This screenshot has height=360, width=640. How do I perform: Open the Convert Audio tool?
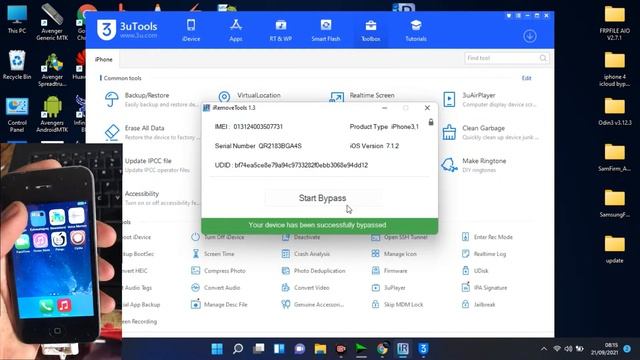pyautogui.click(x=216, y=288)
